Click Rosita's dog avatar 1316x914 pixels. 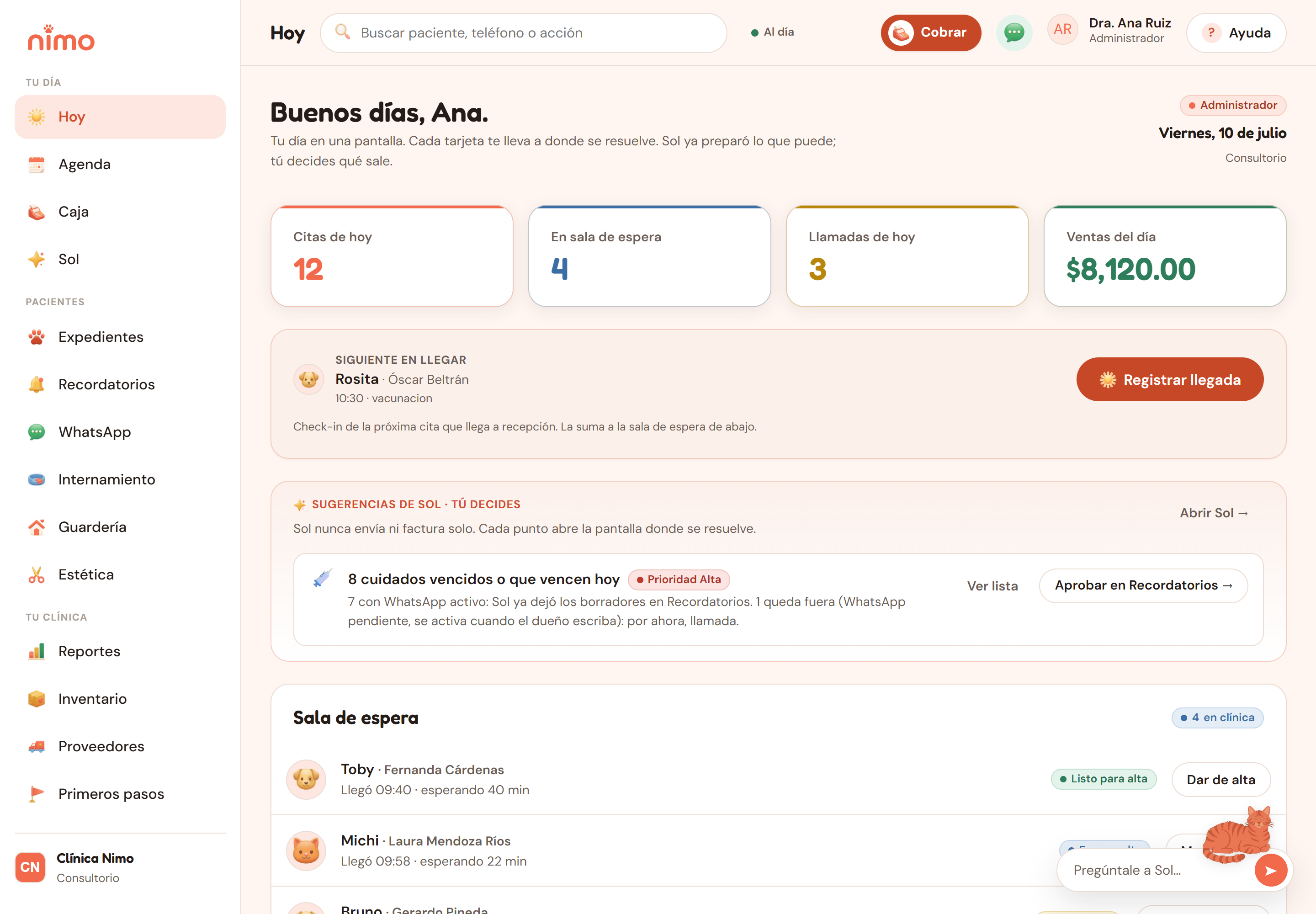309,379
